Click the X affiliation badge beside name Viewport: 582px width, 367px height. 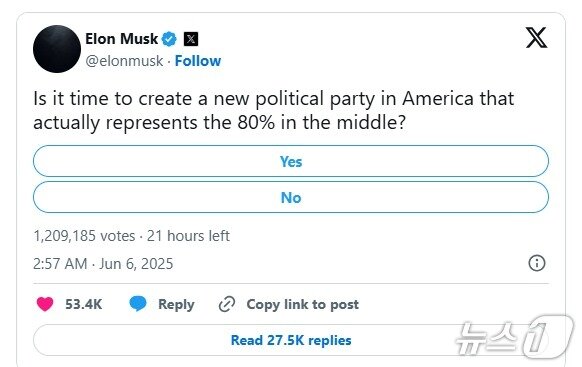tap(191, 39)
